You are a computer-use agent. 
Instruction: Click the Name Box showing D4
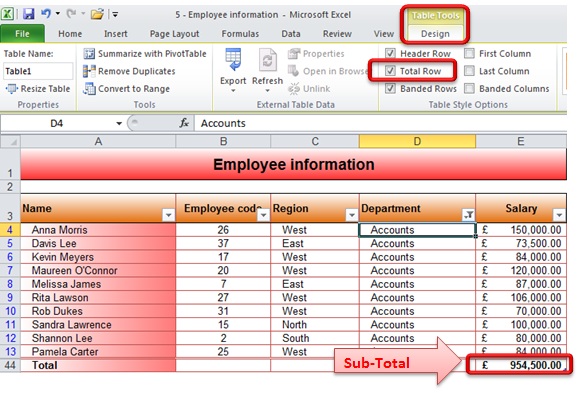pos(57,123)
